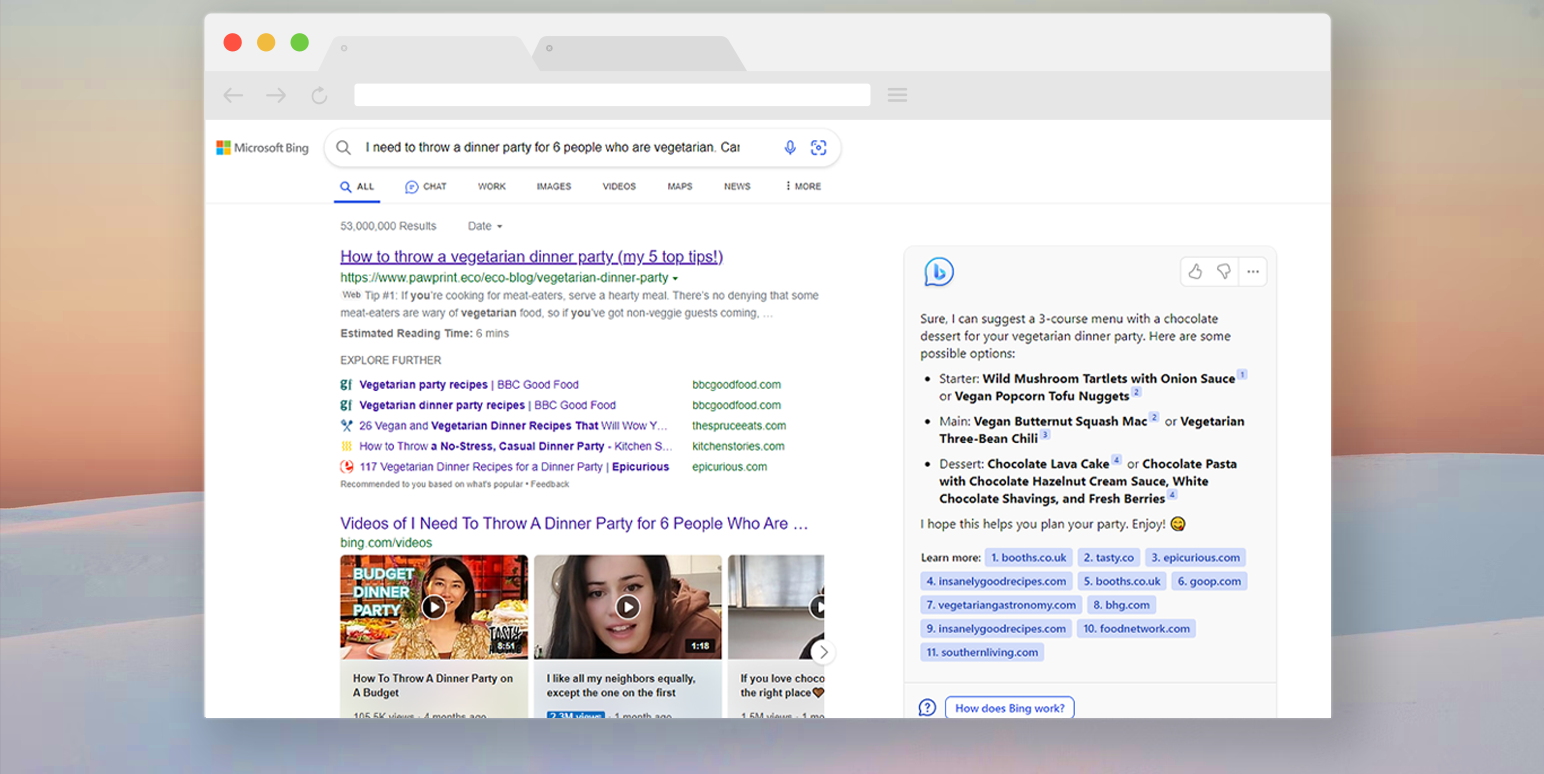Click the kitchenstories.com domain text
This screenshot has width=1544, height=774.
[x=738, y=446]
